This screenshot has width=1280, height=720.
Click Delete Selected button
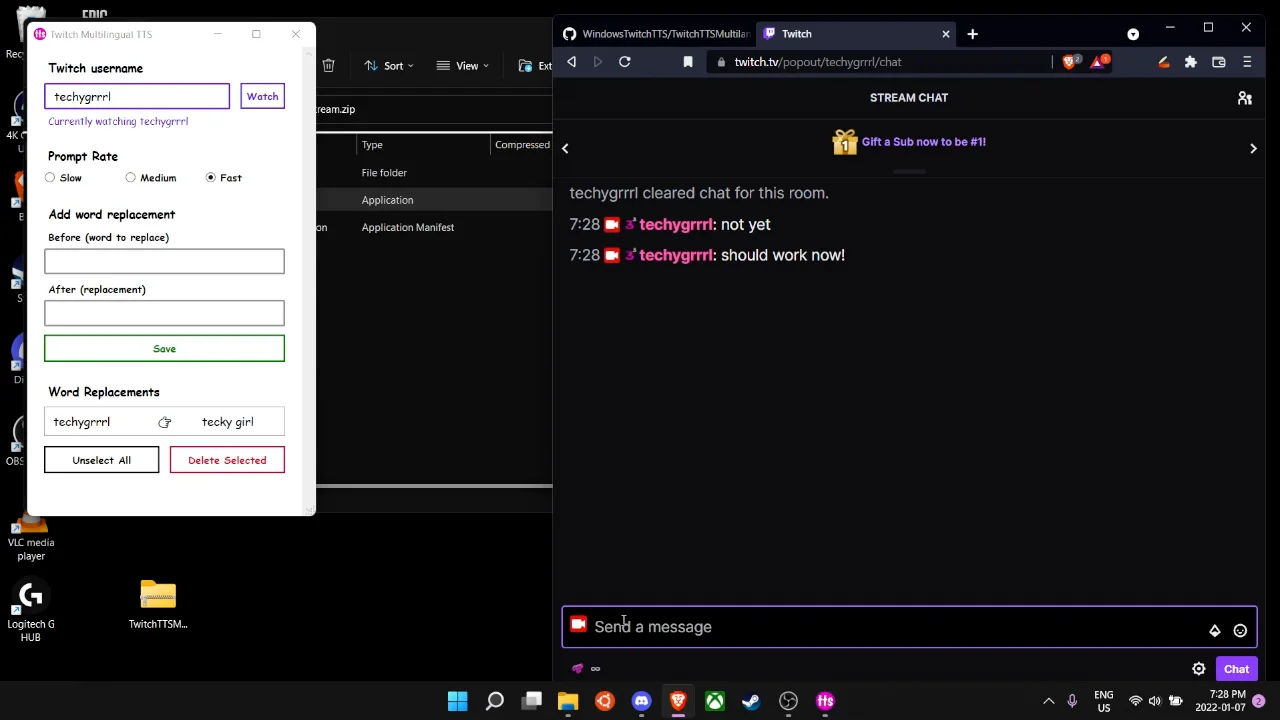[x=227, y=460]
